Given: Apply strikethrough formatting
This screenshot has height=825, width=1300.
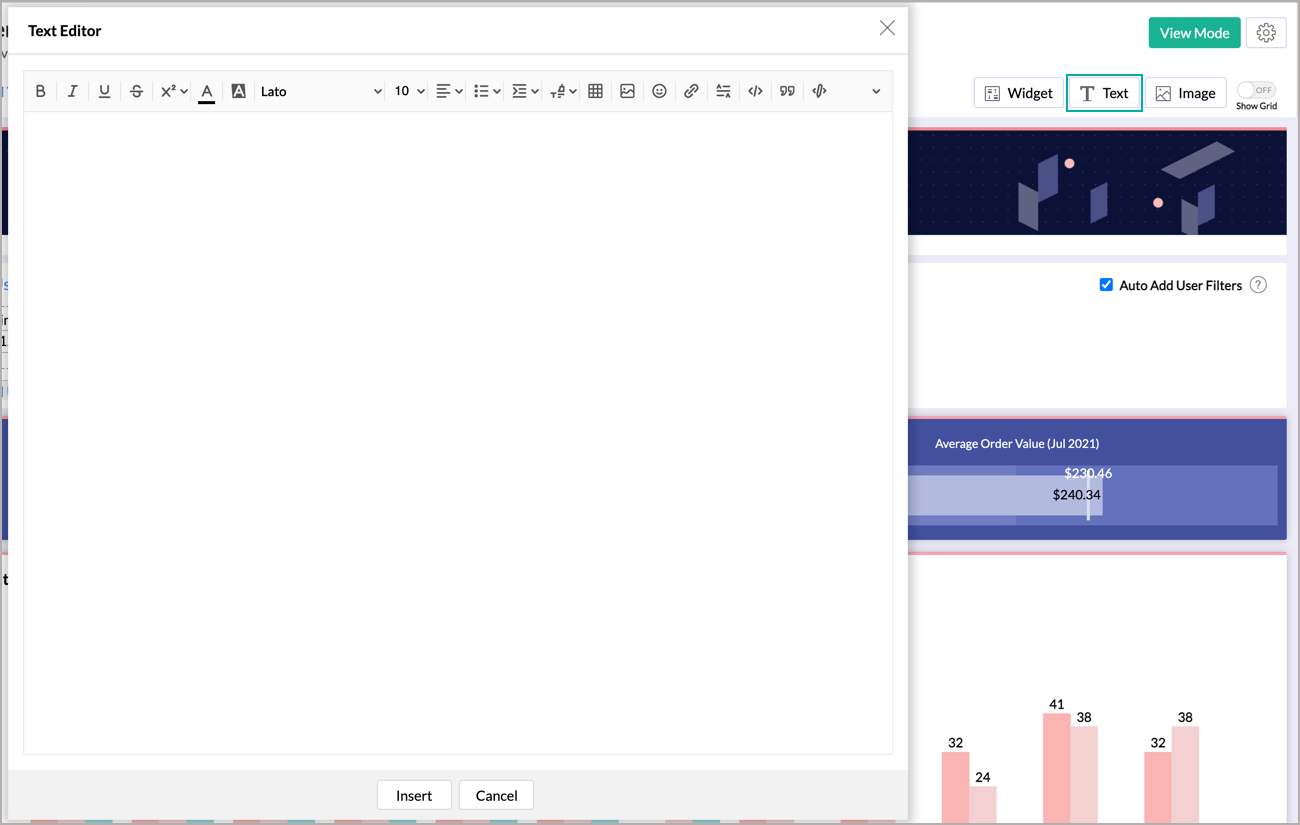Looking at the screenshot, I should coord(136,91).
